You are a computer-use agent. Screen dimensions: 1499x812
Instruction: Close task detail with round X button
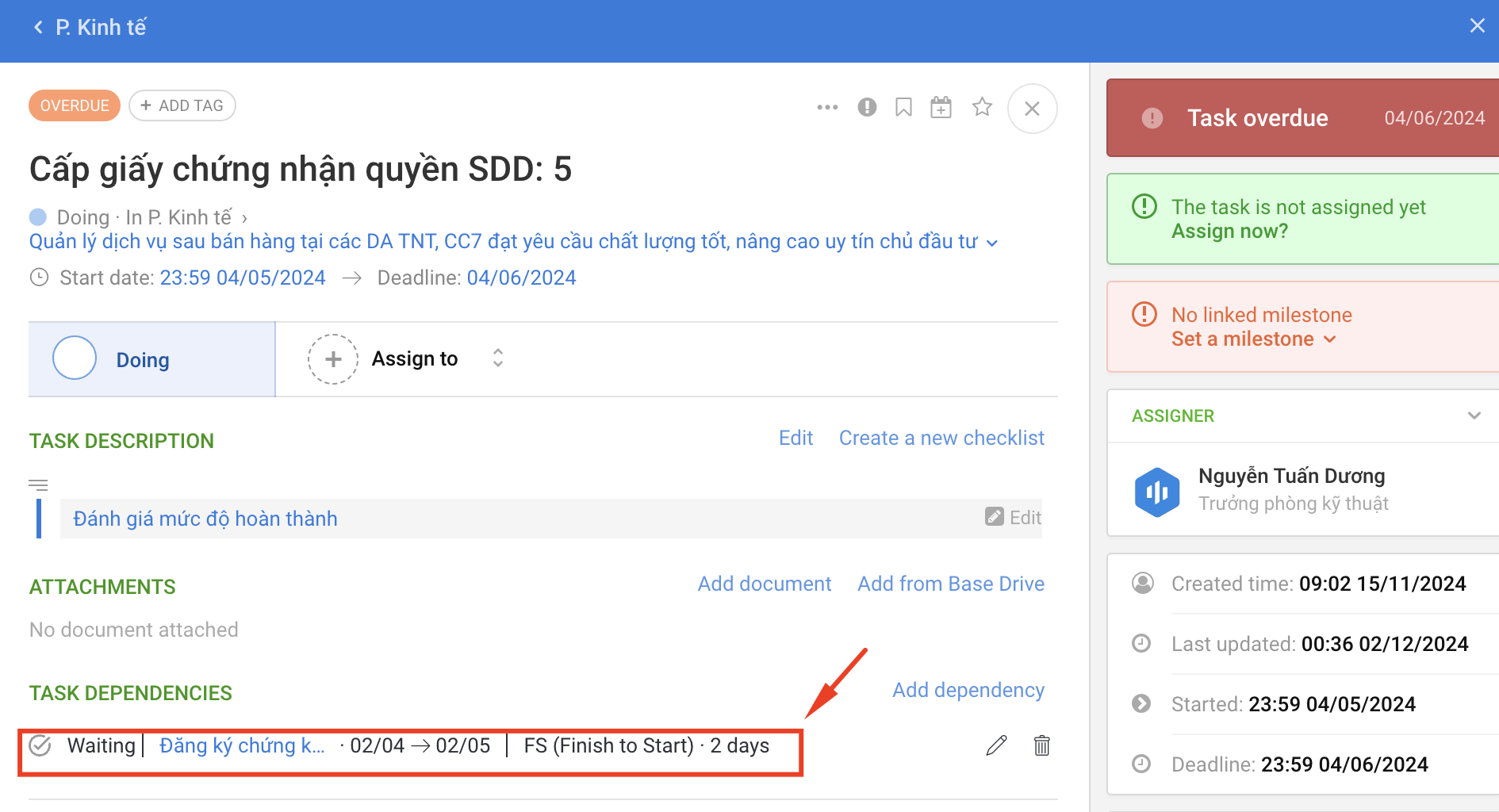pyautogui.click(x=1032, y=109)
